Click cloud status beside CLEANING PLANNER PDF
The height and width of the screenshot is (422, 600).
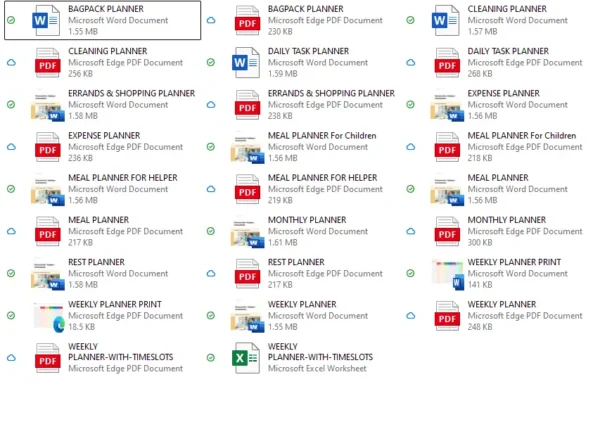[x=11, y=62]
